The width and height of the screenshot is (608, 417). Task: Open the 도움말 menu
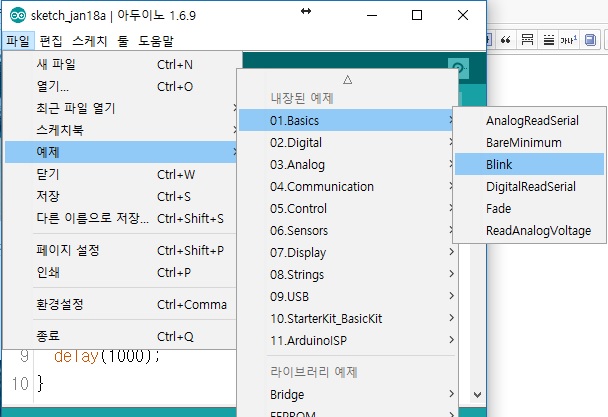click(x=156, y=41)
